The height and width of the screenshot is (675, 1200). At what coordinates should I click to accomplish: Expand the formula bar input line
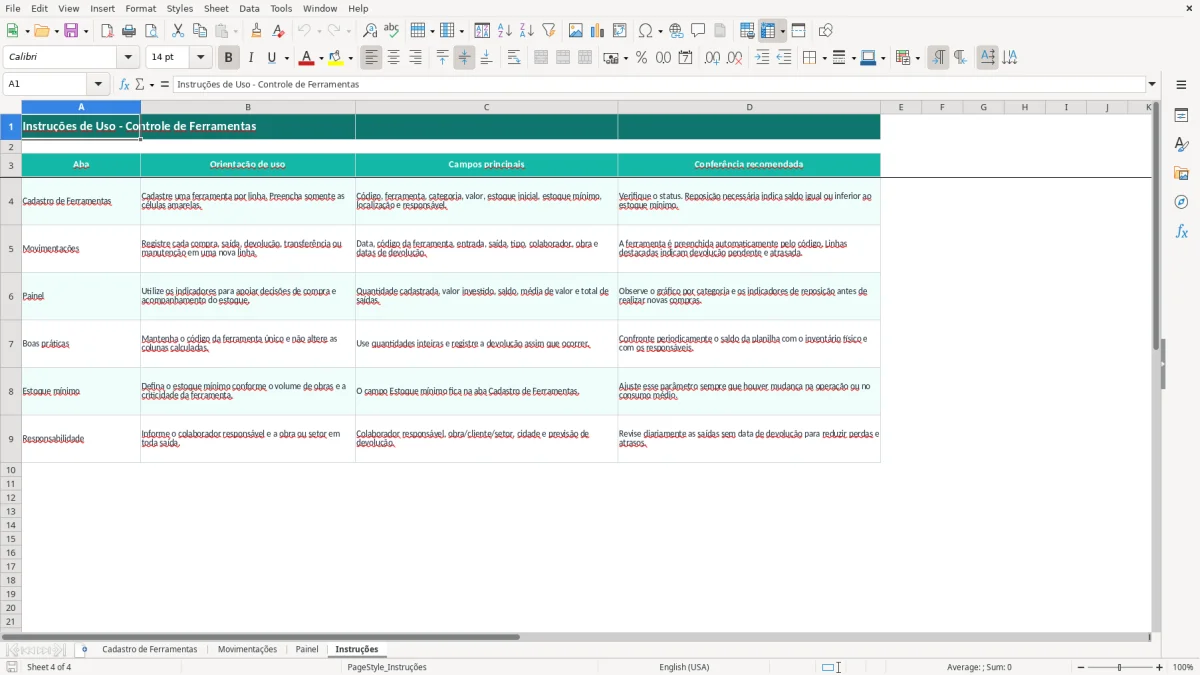1153,84
